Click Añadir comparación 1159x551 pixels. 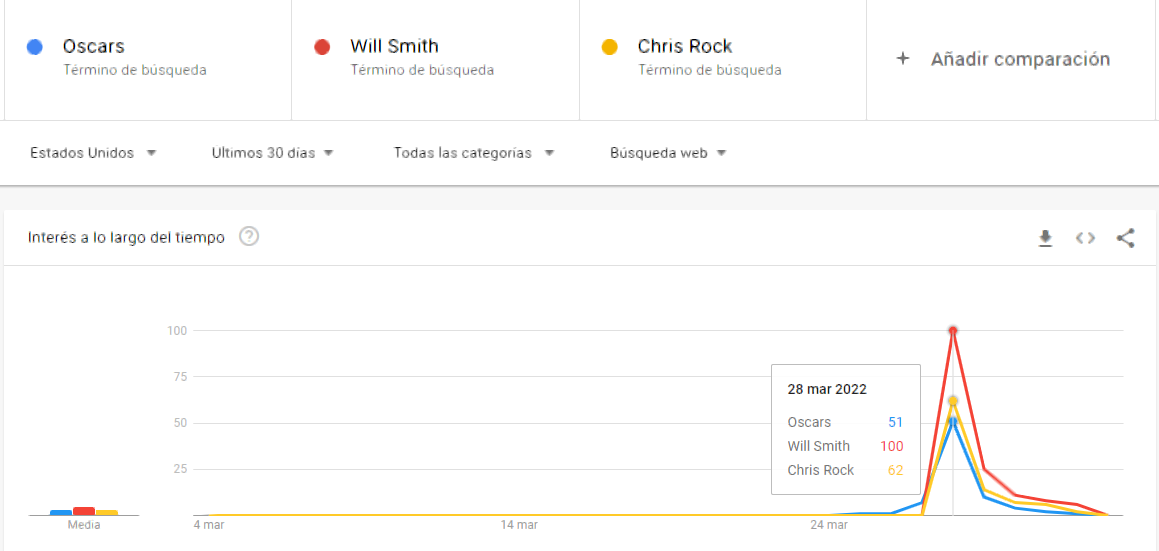(1020, 59)
